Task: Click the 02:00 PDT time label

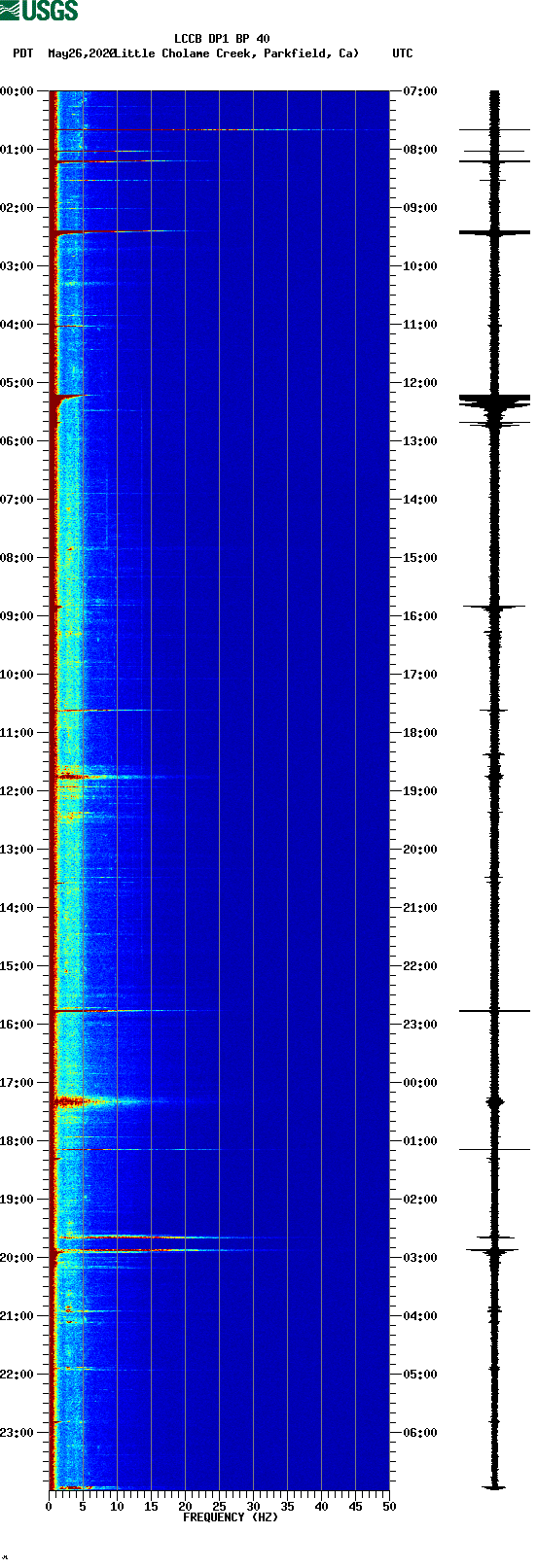Action: 18,208
